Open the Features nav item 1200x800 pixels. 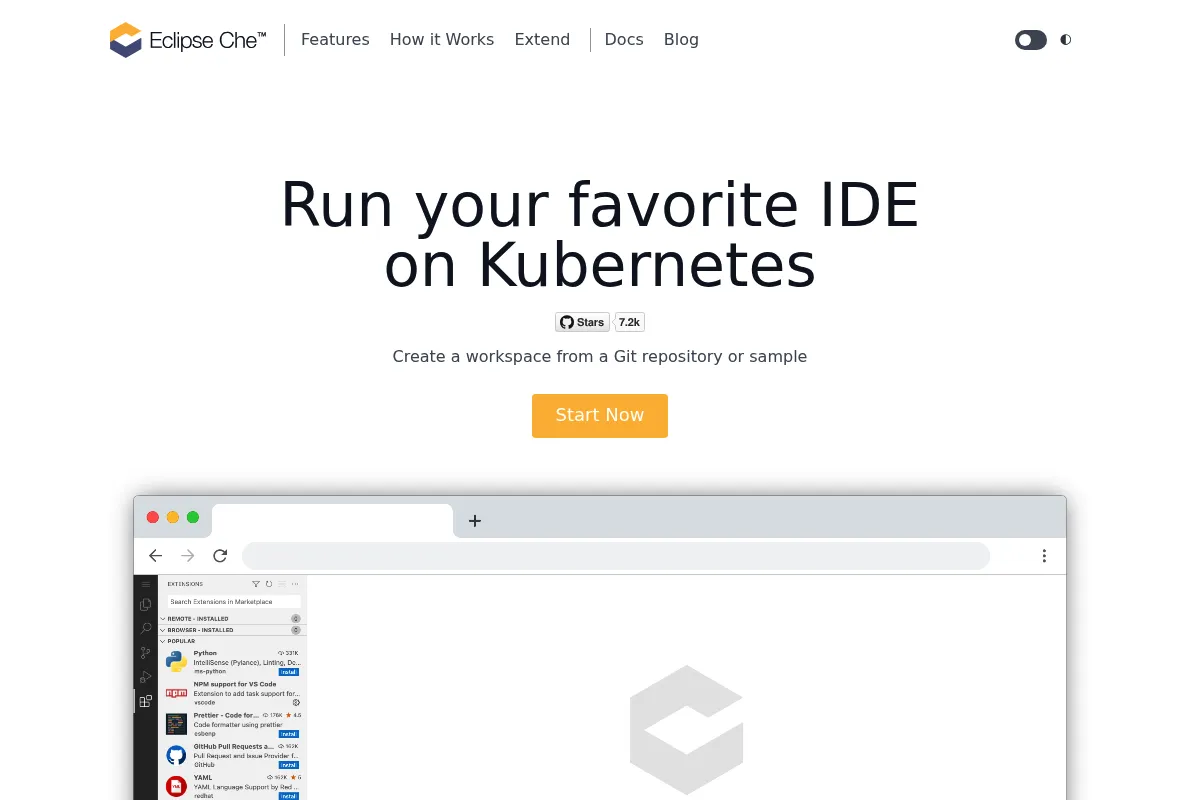click(335, 40)
